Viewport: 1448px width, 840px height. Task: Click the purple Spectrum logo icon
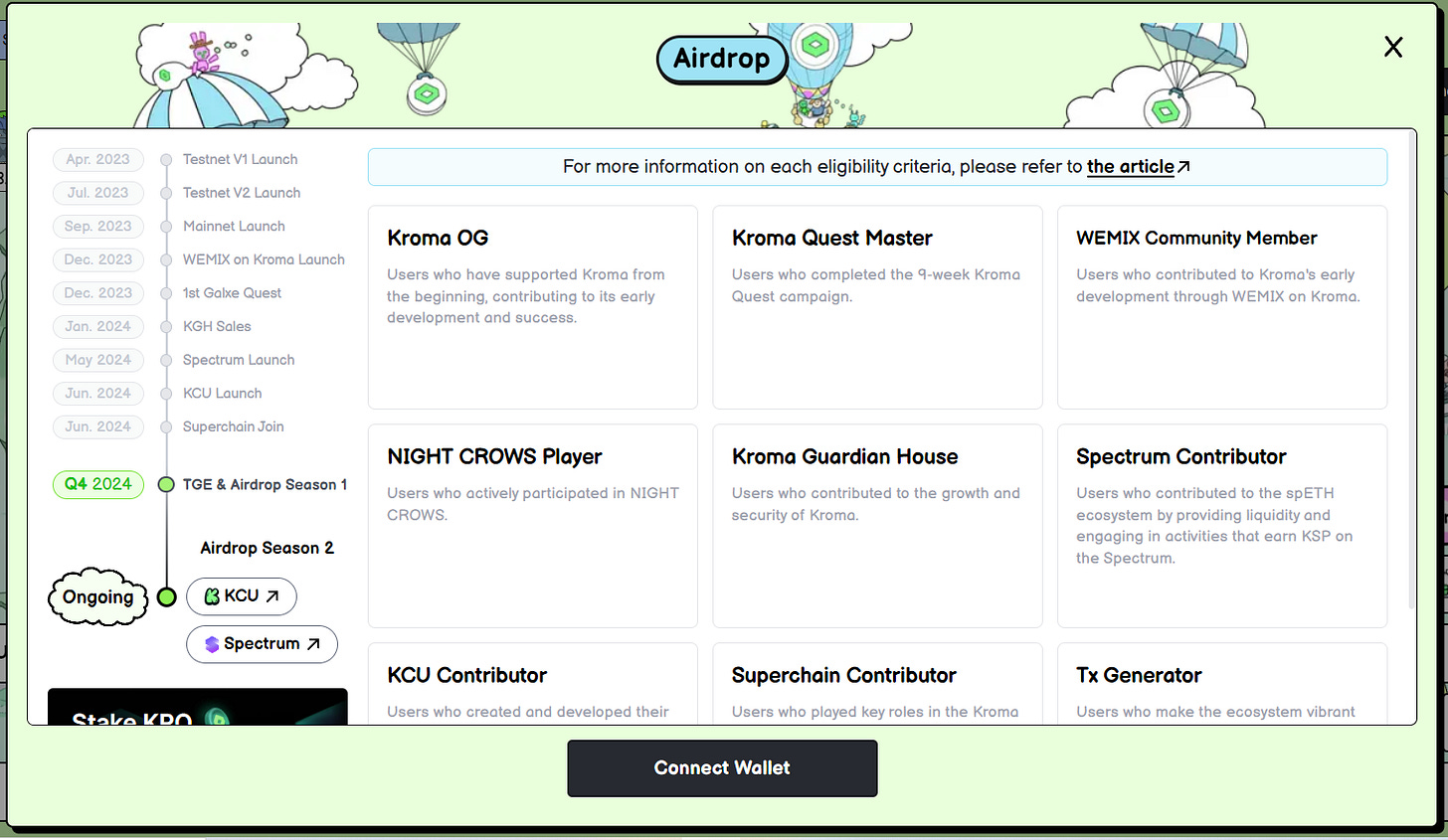point(212,644)
